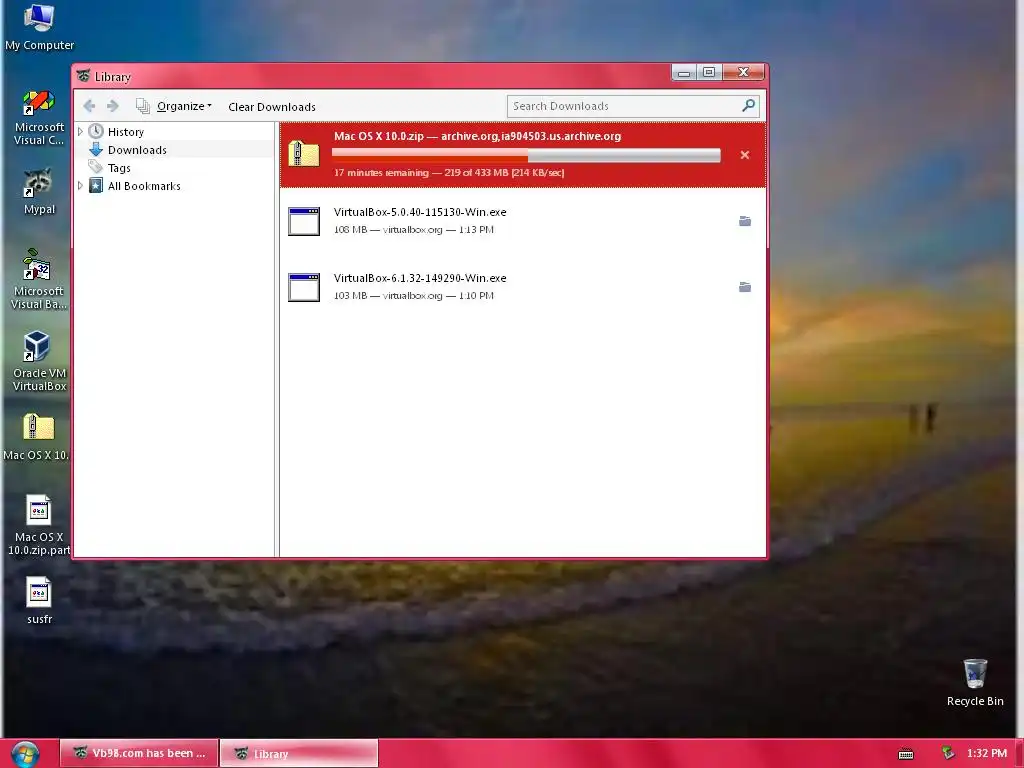Open the Windows Start button
Screen dimensions: 1024x768
[25, 754]
